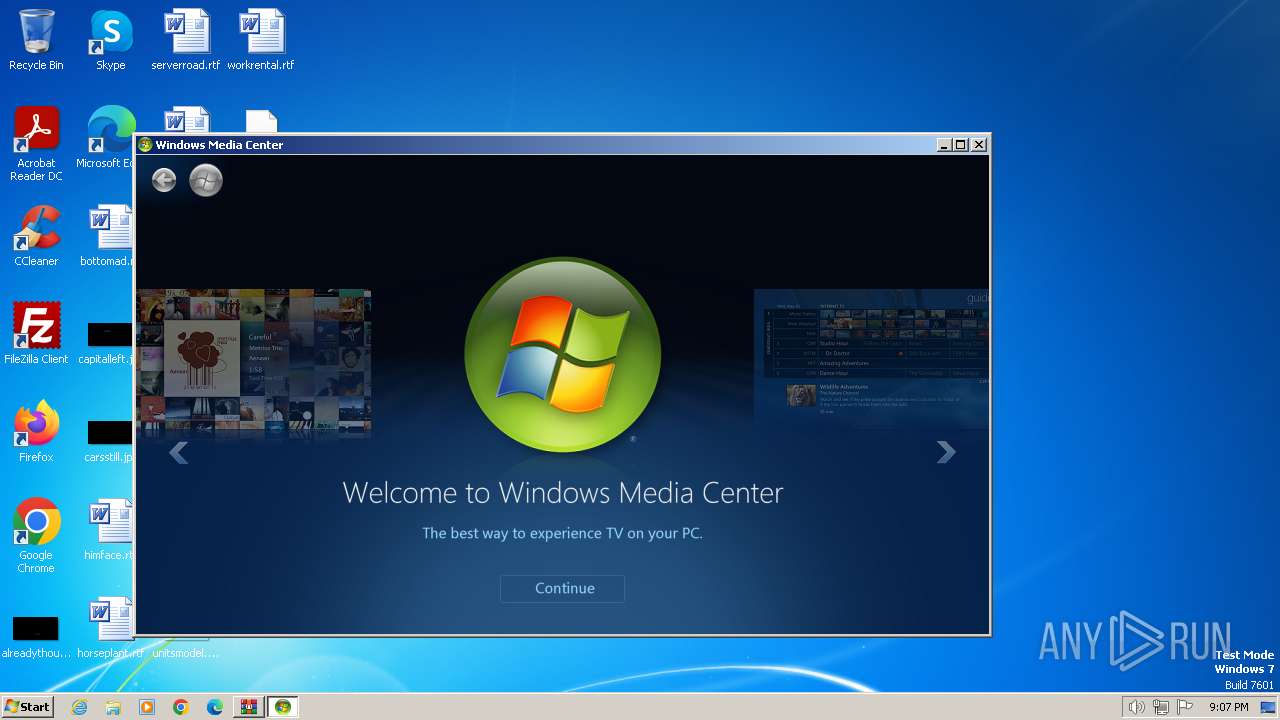Viewport: 1280px width, 720px height.
Task: Minimize the Windows Media Center window
Action: click(x=944, y=145)
